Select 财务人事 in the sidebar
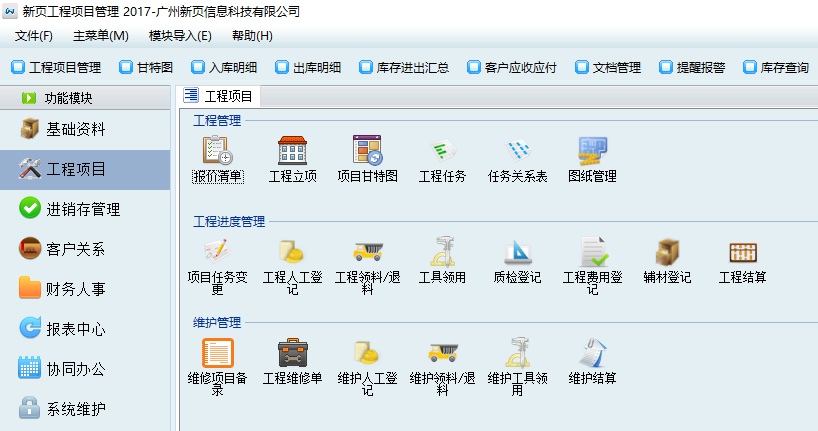Viewport: 818px width, 431px height. click(85, 289)
